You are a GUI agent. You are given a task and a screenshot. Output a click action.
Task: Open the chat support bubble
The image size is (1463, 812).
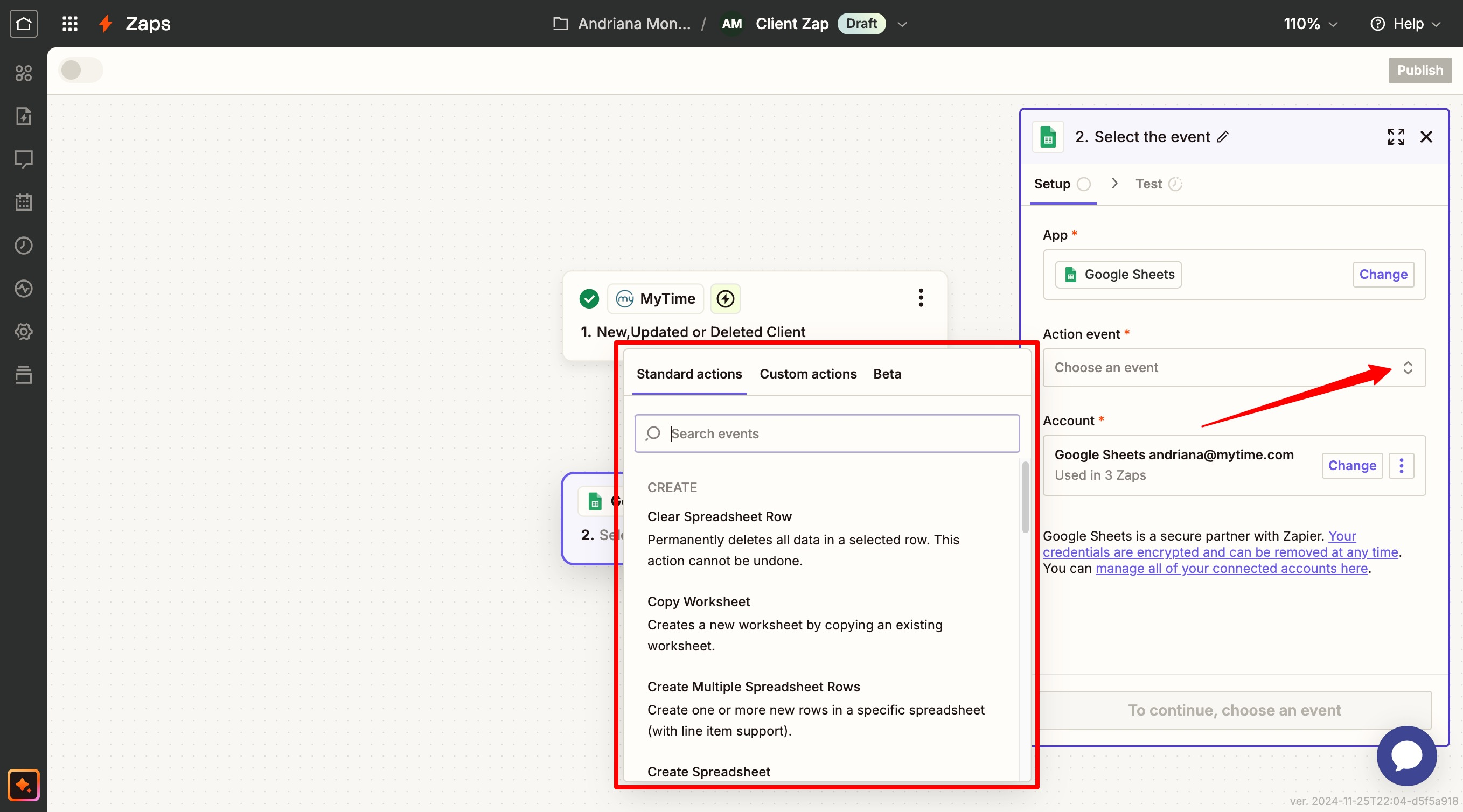1406,756
